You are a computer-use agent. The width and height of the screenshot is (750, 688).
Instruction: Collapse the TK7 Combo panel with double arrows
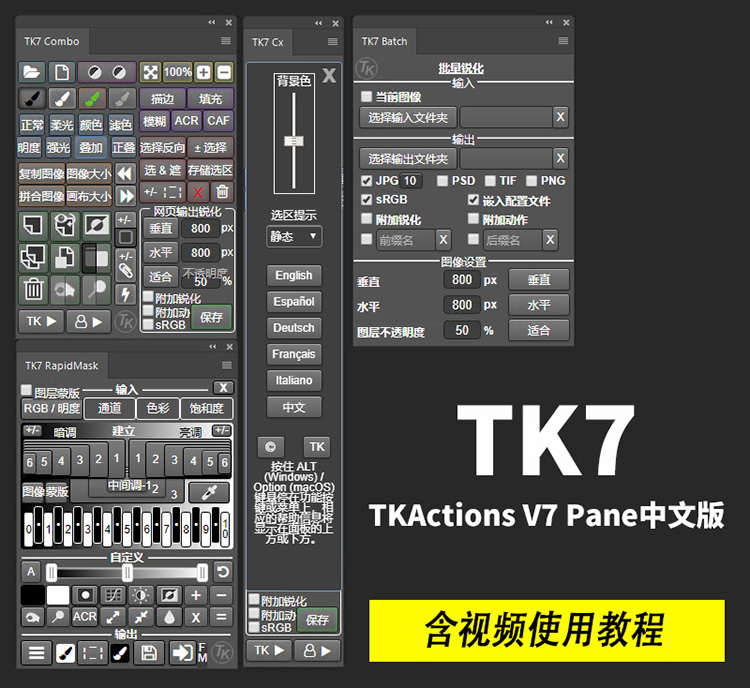(211, 22)
